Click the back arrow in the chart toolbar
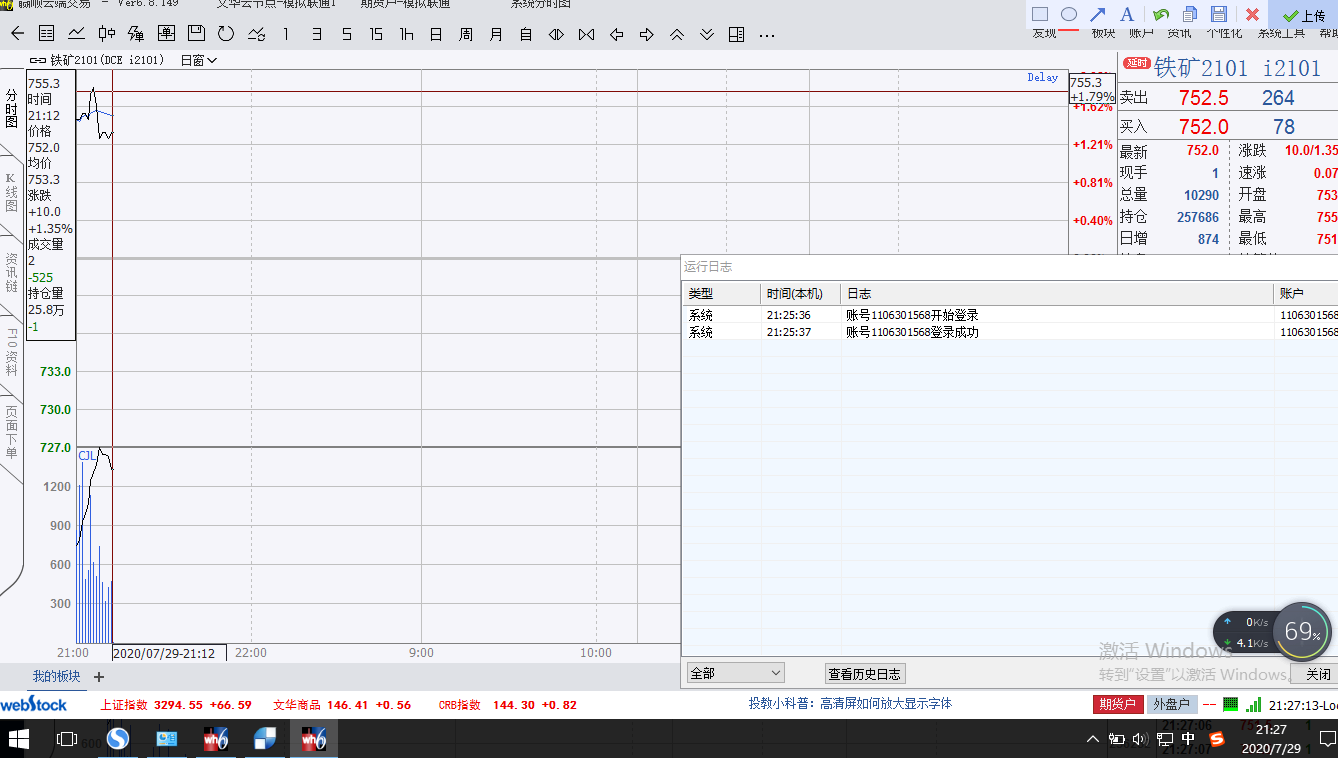This screenshot has height=758, width=1338. (x=17, y=34)
